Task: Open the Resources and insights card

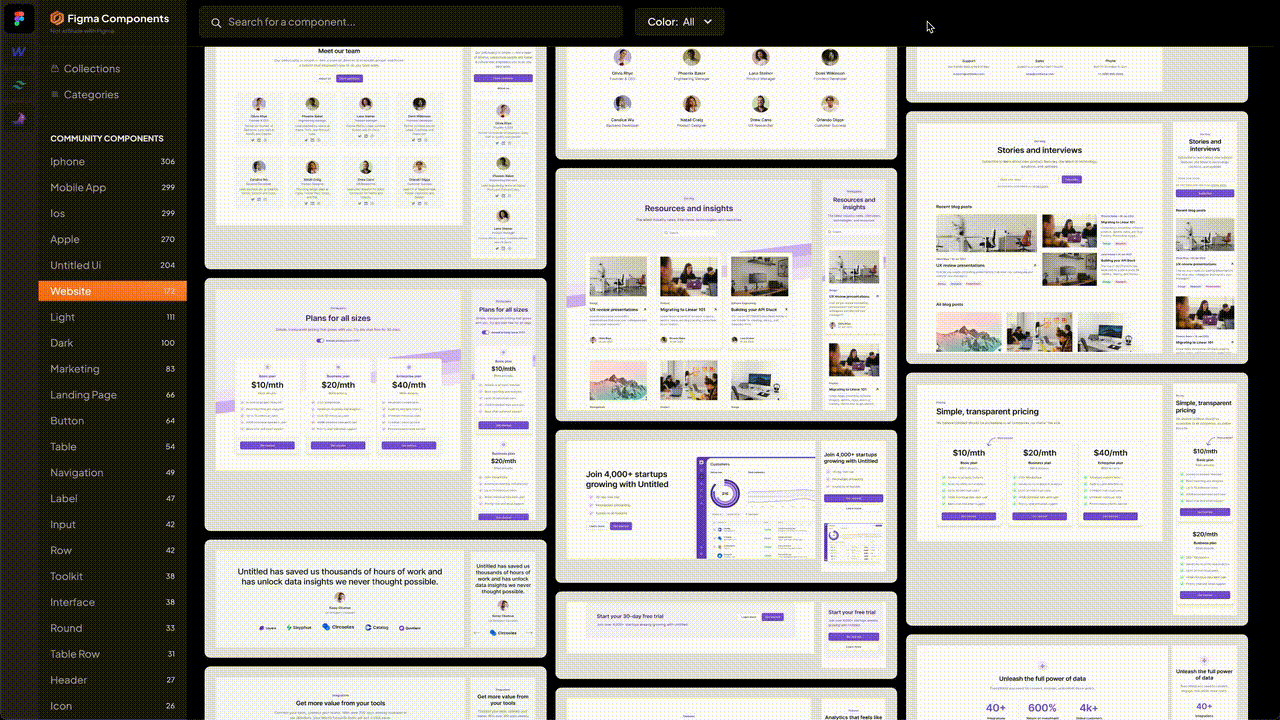Action: (726, 294)
